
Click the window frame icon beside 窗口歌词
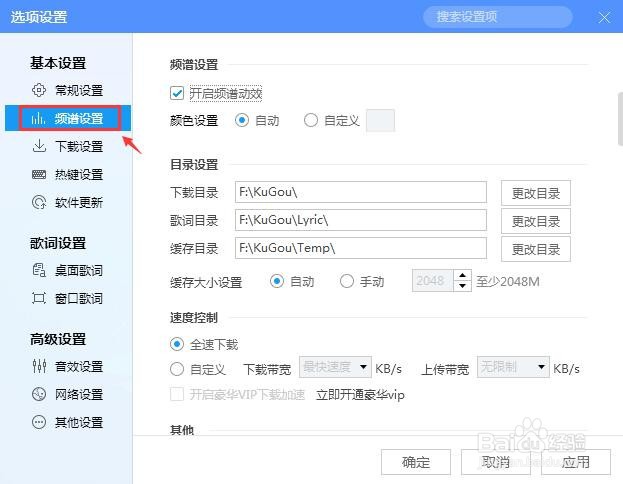(39, 298)
